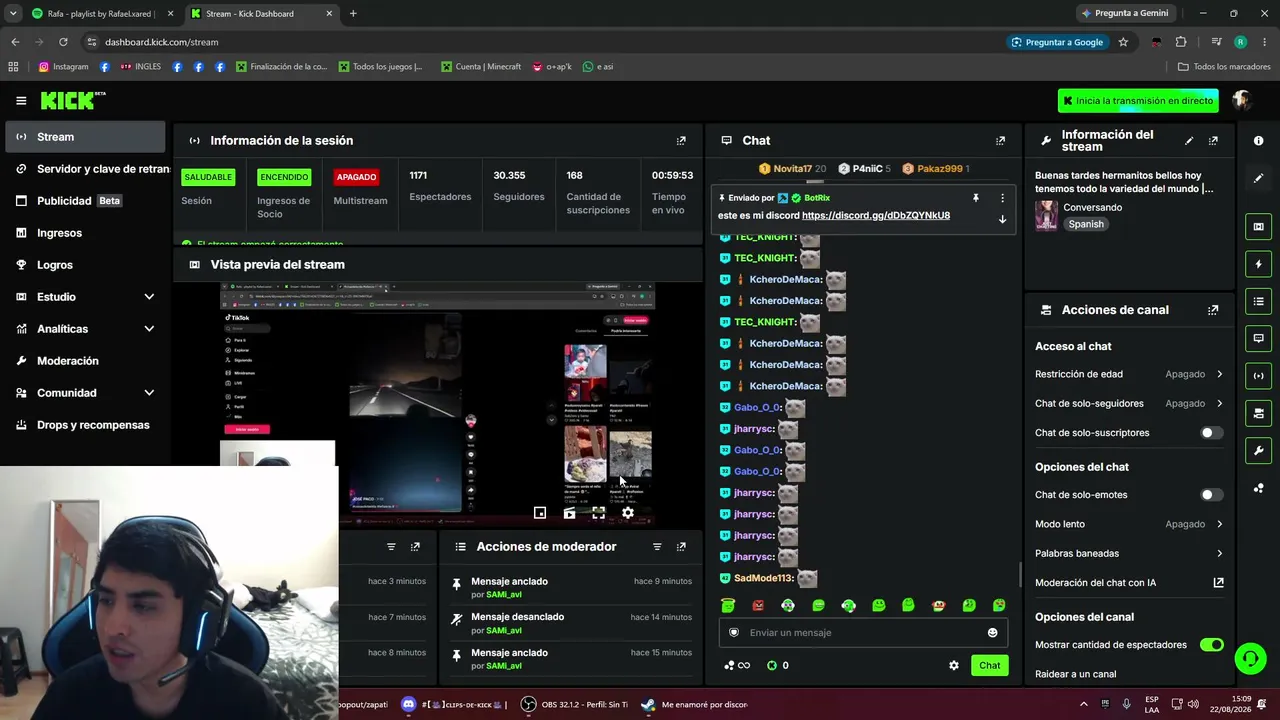The width and height of the screenshot is (1280, 720).
Task: Click the info icon on the right sidebar rail
Action: pyautogui.click(x=1258, y=141)
